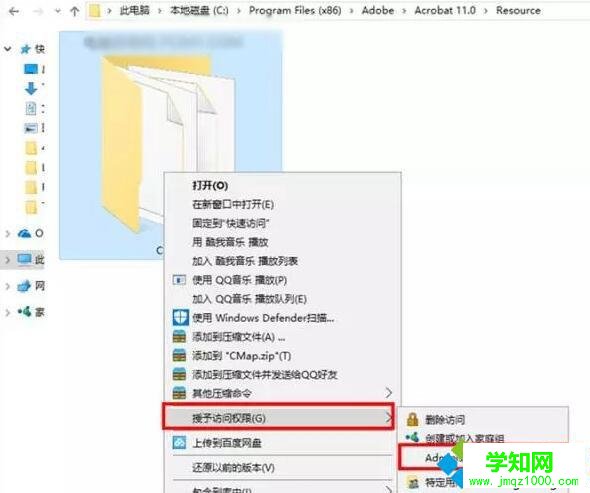Screen dimensions: 590x493
Task: Open Program Files (x86) breadcrumb
Action: [x=295, y=11]
